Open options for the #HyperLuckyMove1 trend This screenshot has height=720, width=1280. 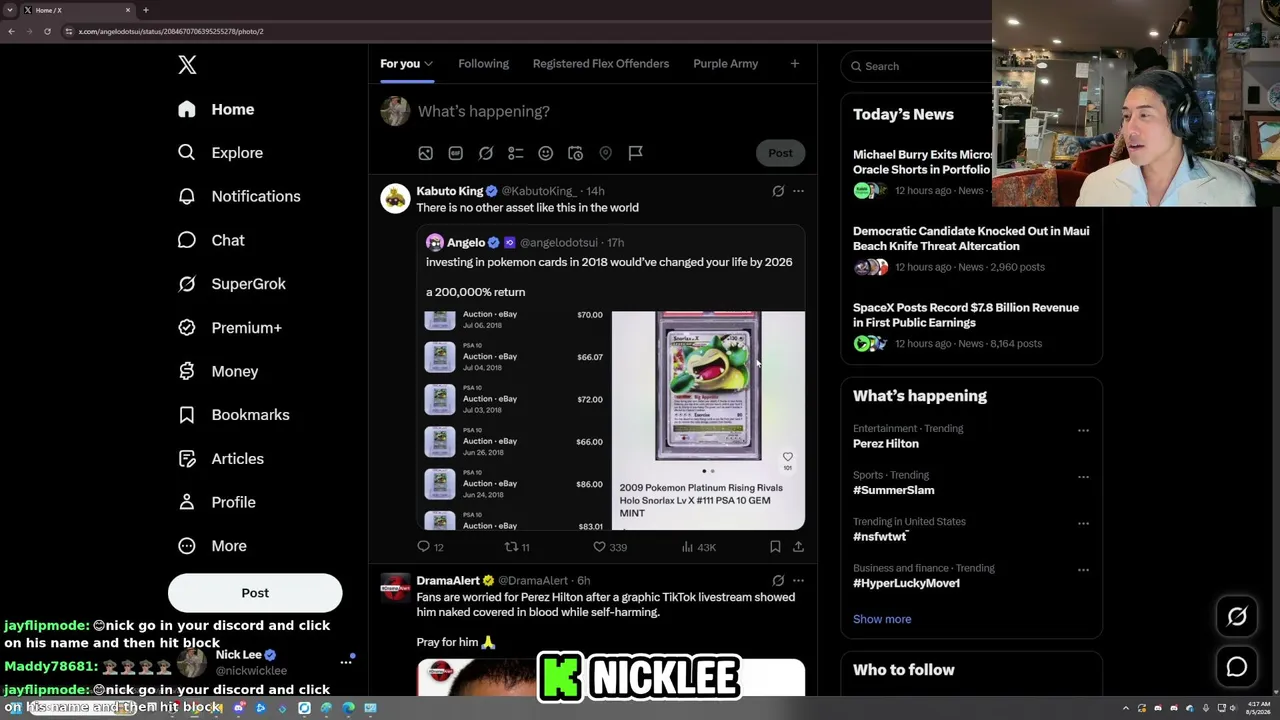coord(1083,570)
